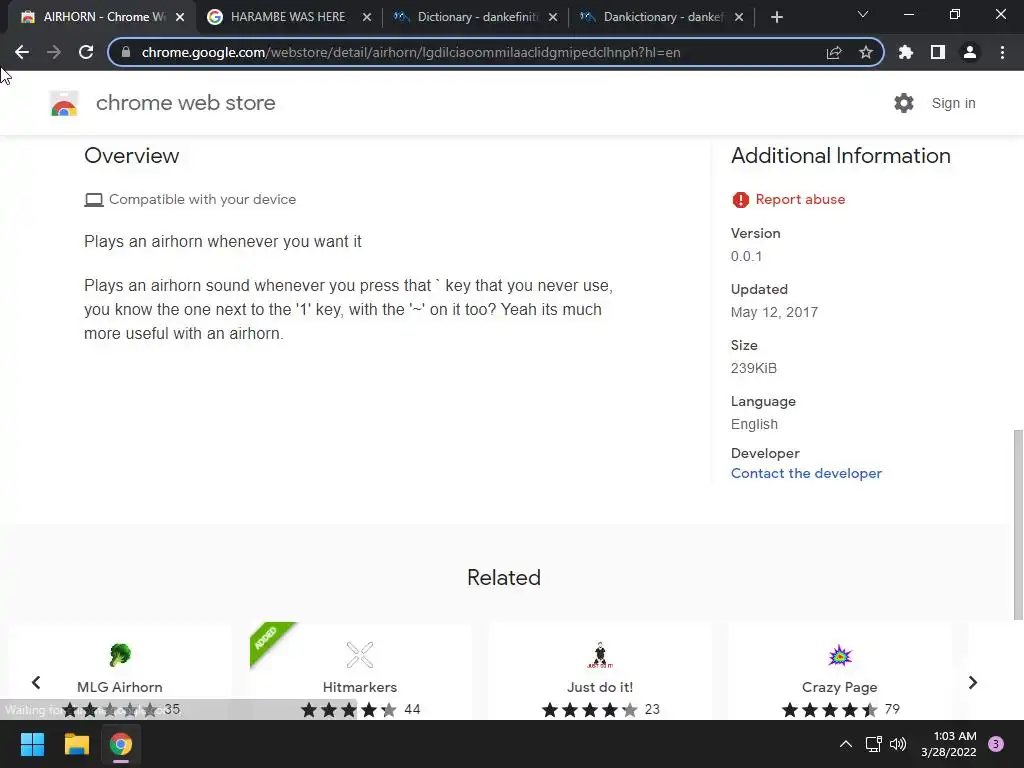This screenshot has height=768, width=1024.
Task: Go back using the browser back arrow
Action: pyautogui.click(x=22, y=52)
